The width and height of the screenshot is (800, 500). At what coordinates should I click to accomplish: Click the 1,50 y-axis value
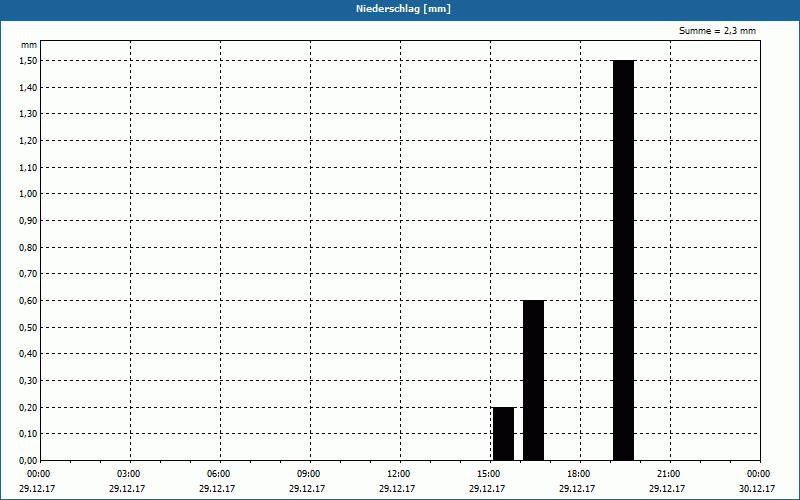click(28, 60)
